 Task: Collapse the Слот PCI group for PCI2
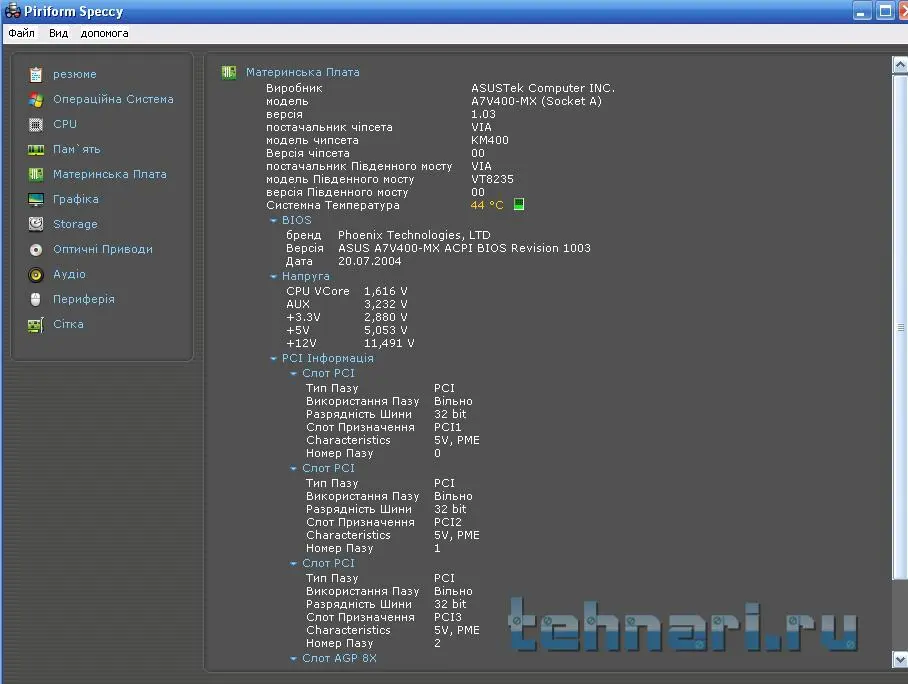pyautogui.click(x=294, y=469)
